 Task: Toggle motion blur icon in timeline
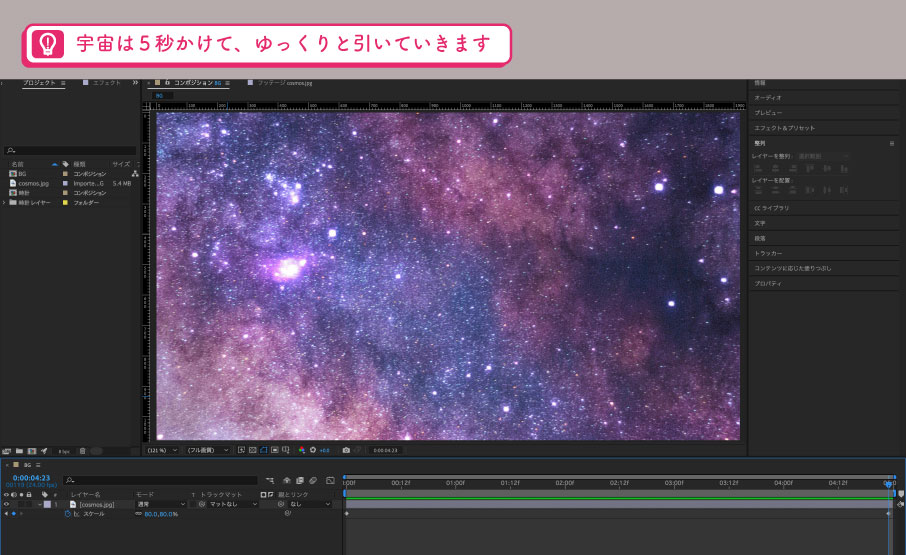coord(313,480)
